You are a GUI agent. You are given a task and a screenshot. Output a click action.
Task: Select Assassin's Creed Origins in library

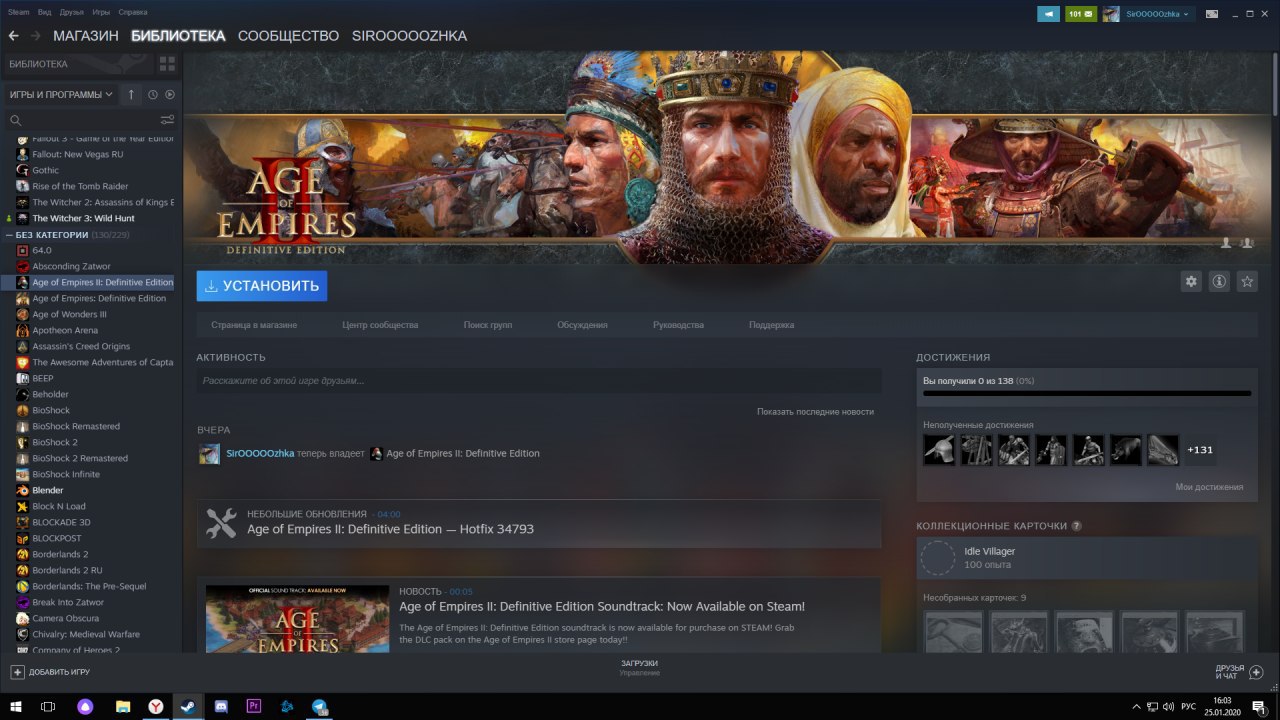pos(81,346)
